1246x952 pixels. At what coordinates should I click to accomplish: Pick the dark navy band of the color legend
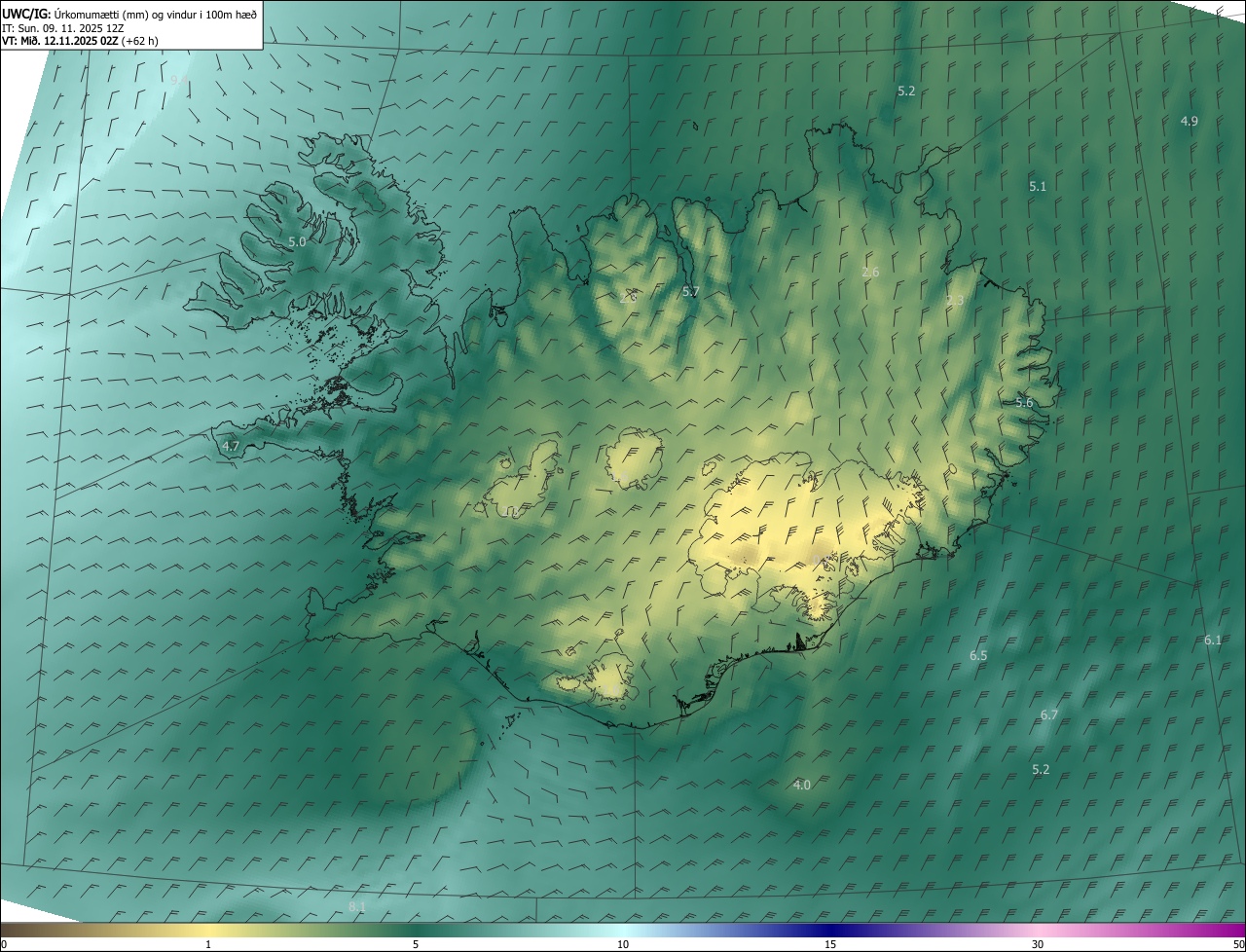(x=830, y=931)
